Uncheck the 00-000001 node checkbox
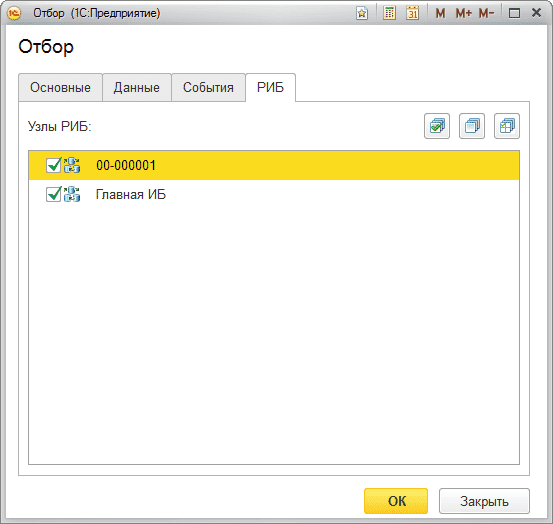 tap(54, 165)
